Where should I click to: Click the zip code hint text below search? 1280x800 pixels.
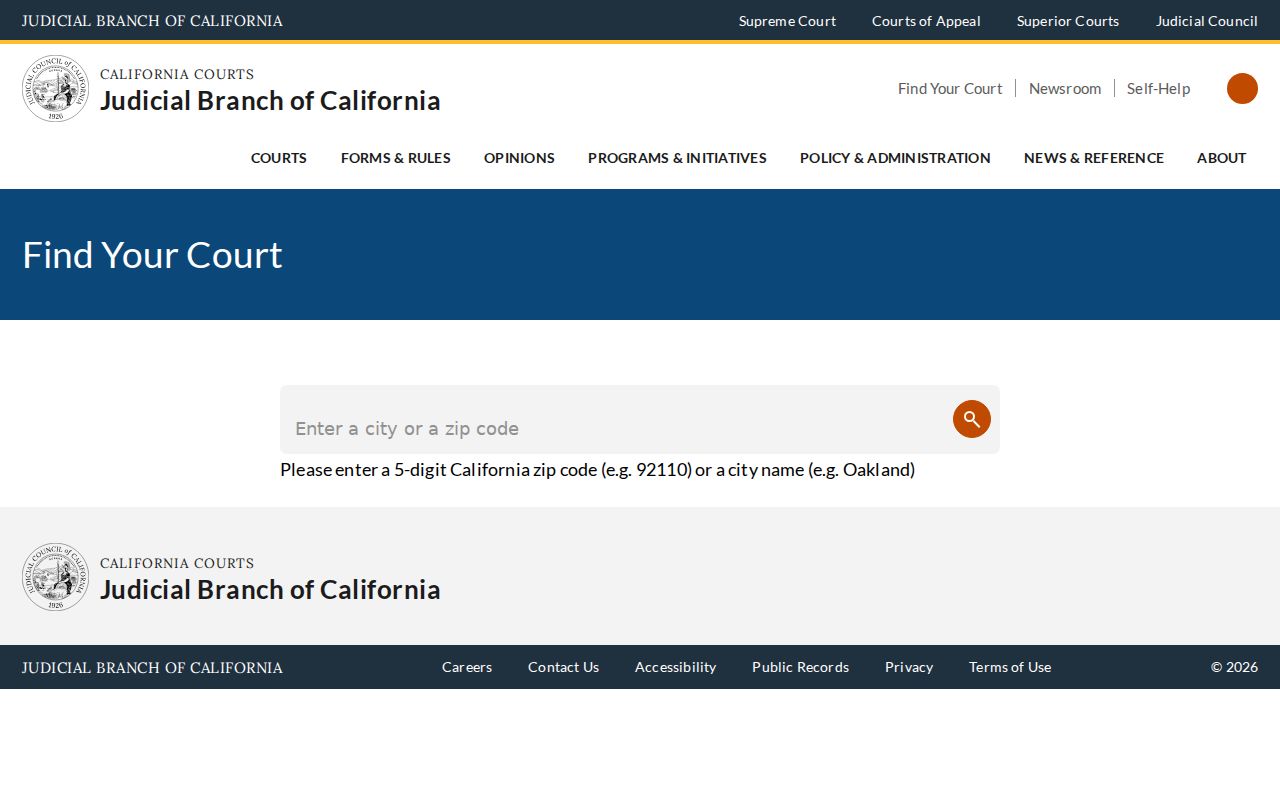click(597, 469)
